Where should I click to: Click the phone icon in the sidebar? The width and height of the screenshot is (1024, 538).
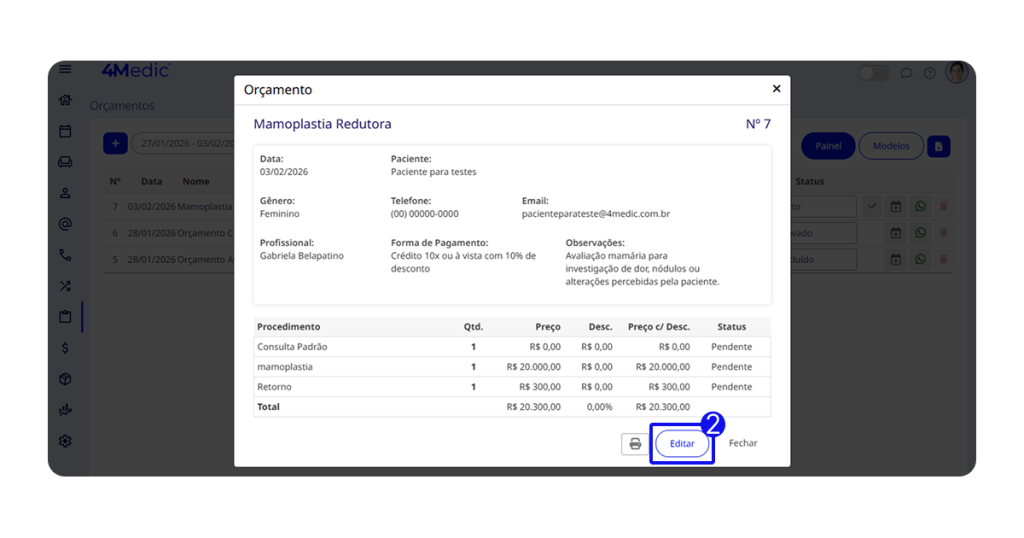65,255
